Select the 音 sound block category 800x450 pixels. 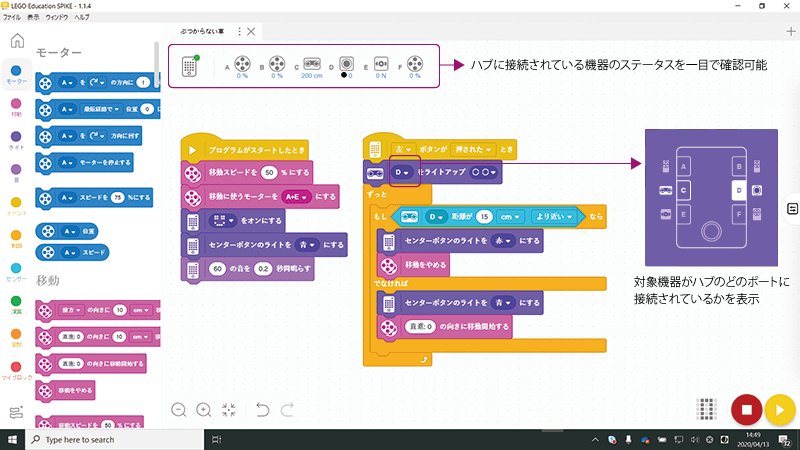(x=16, y=172)
